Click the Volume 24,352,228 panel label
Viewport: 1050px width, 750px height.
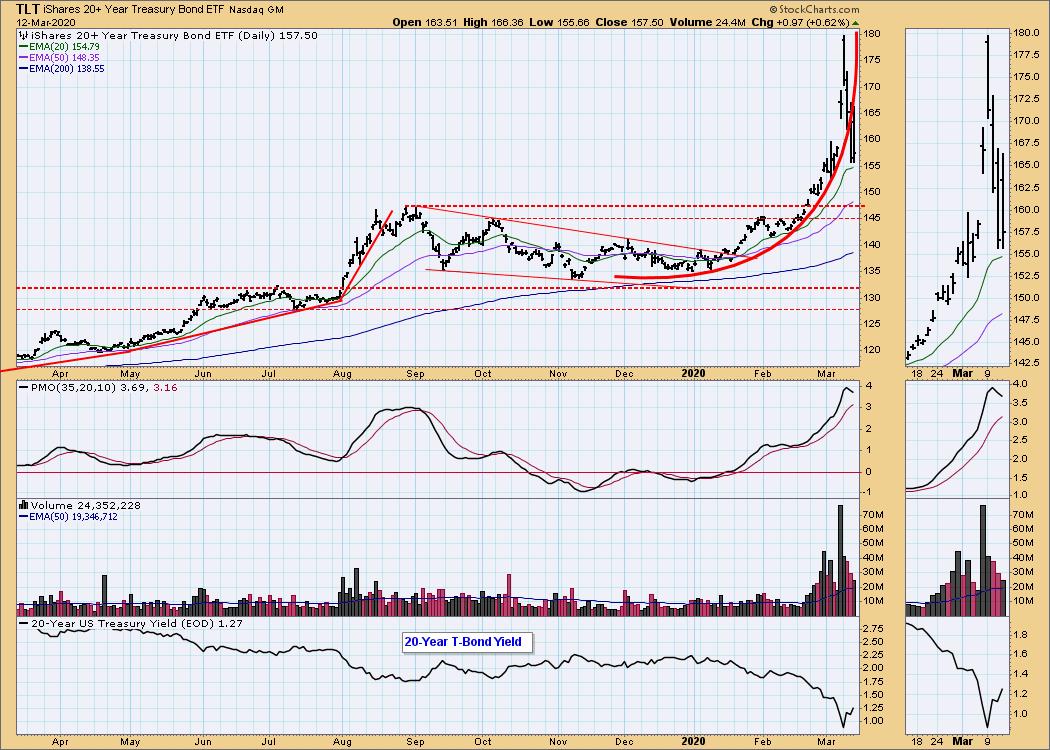pos(80,506)
